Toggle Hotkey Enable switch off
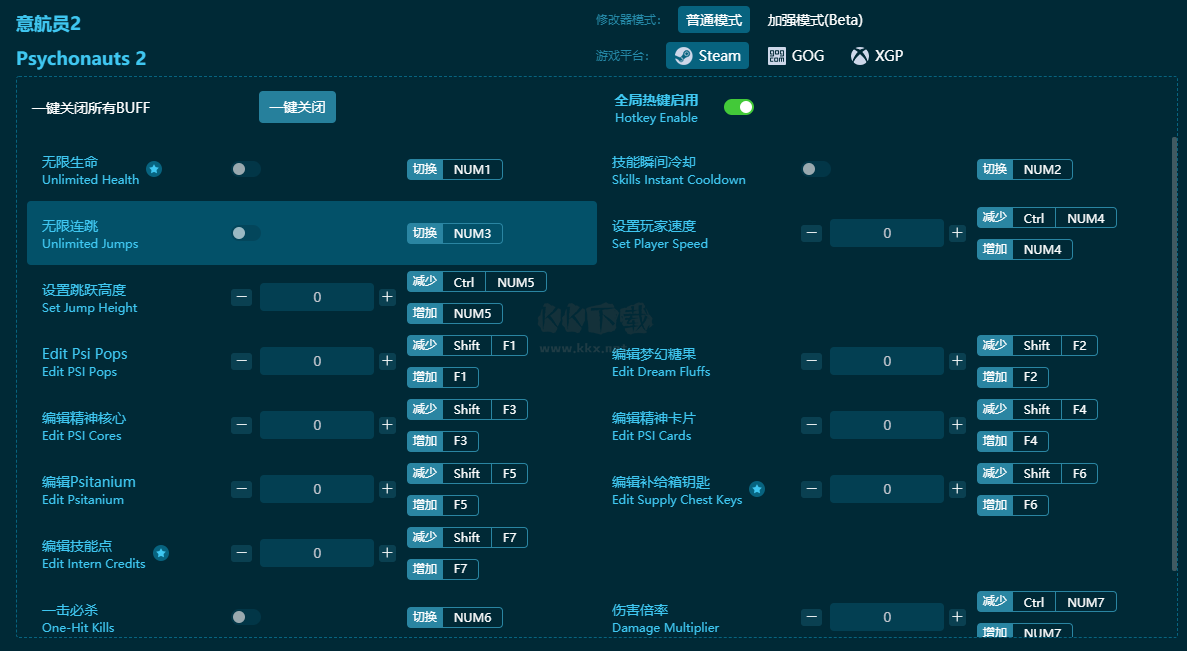This screenshot has width=1187, height=651. (x=739, y=107)
